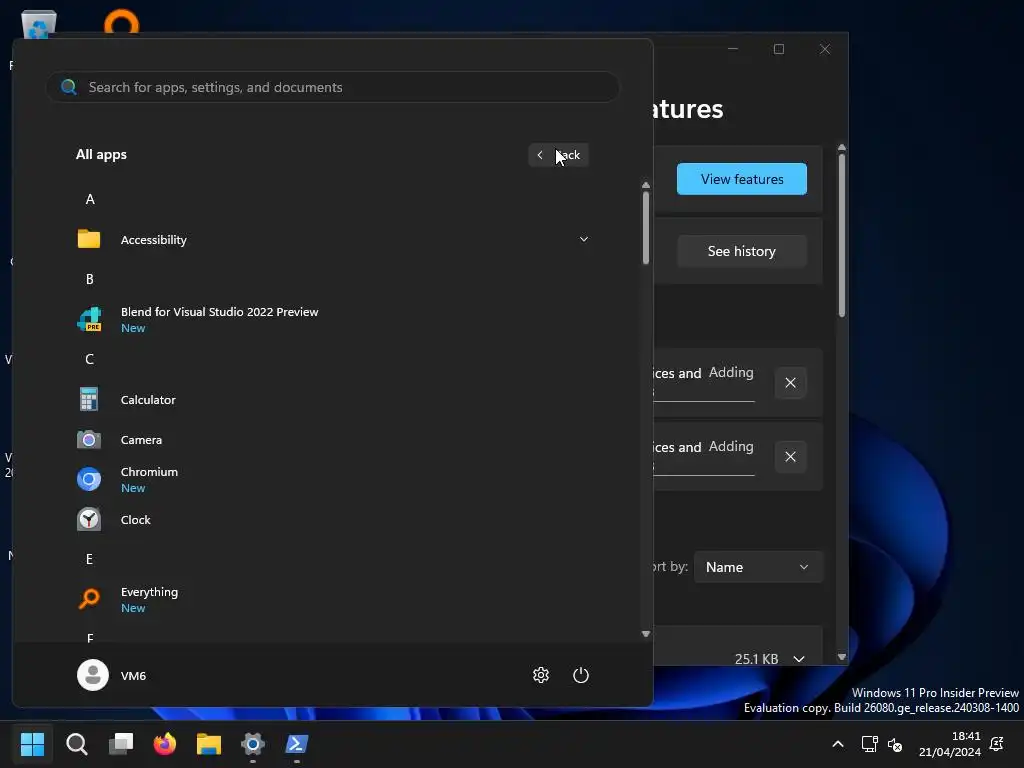Open the clock and date flyout
This screenshot has width=1024, height=768.
[950, 744]
